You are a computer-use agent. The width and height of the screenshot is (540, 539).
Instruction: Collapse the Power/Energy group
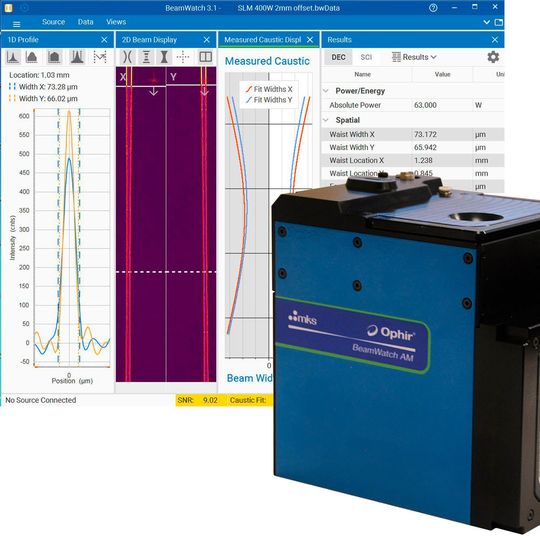click(x=325, y=91)
